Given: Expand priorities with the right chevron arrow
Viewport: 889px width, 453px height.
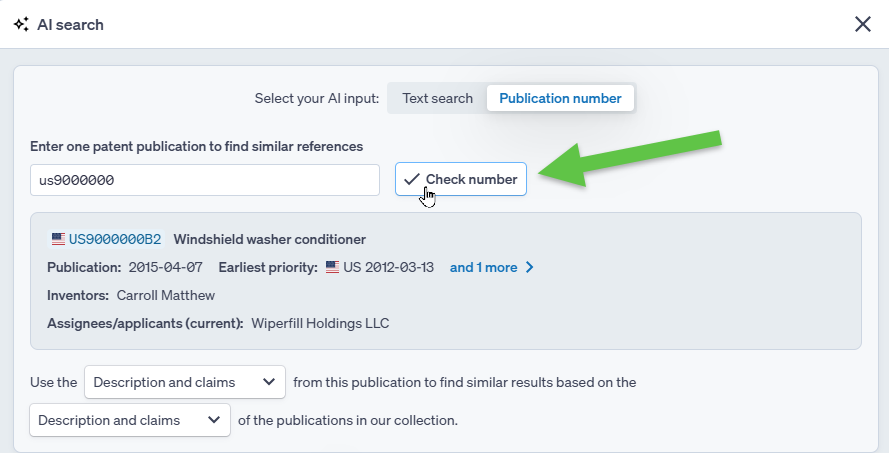Looking at the screenshot, I should [x=530, y=267].
